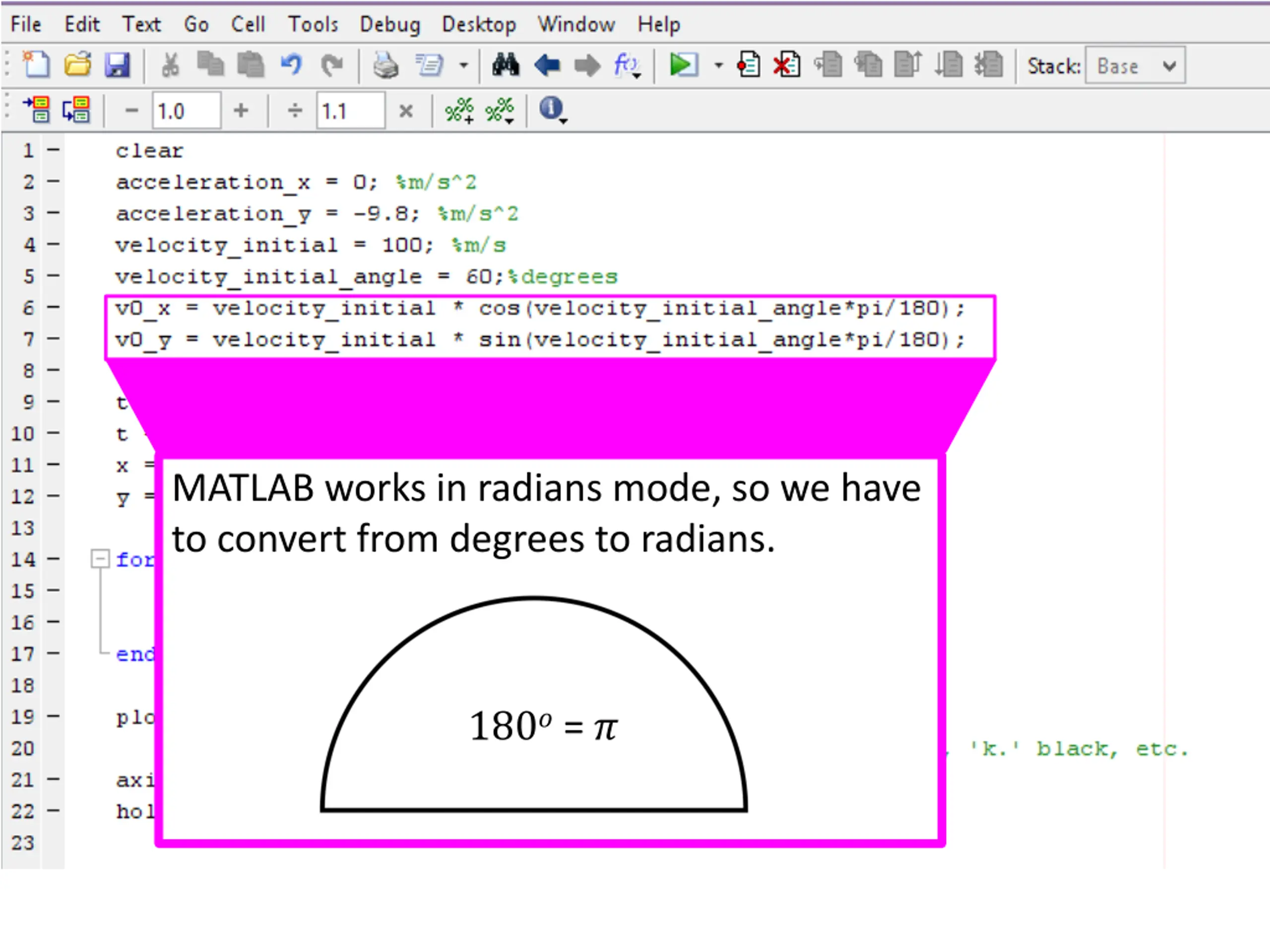Set breakpoint dash on line 6

point(54,307)
